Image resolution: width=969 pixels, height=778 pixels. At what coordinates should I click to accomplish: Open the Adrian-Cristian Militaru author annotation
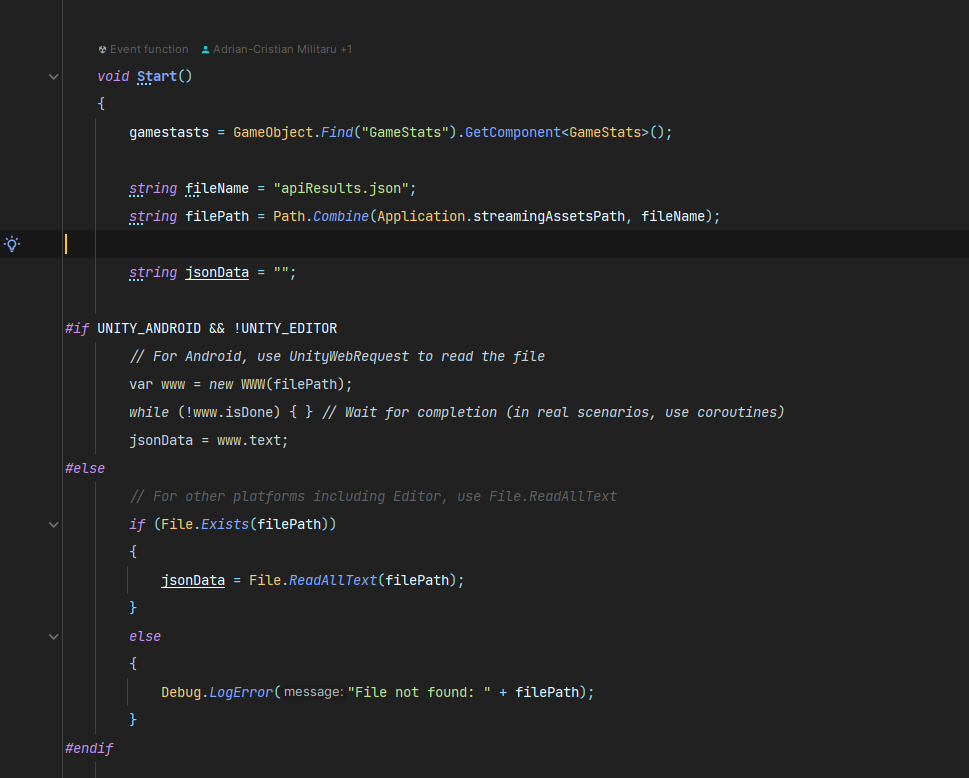275,49
